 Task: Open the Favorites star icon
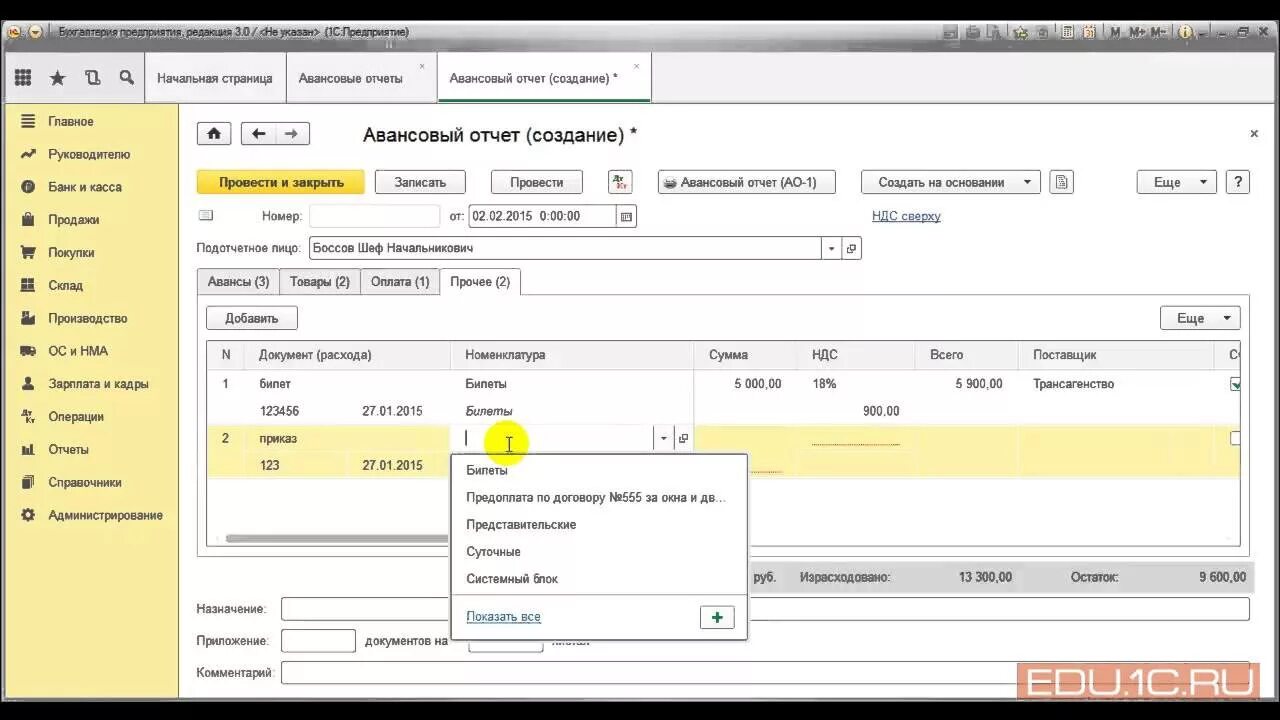tap(58, 78)
